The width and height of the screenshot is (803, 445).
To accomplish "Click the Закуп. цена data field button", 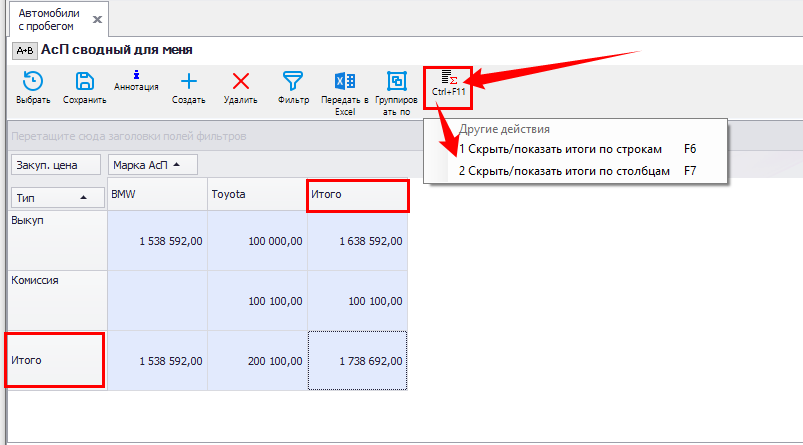I will point(56,165).
